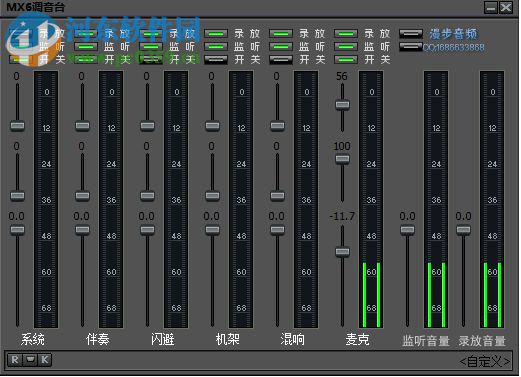Click the 机架 top slider handle
The height and width of the screenshot is (377, 521).
pos(212,126)
